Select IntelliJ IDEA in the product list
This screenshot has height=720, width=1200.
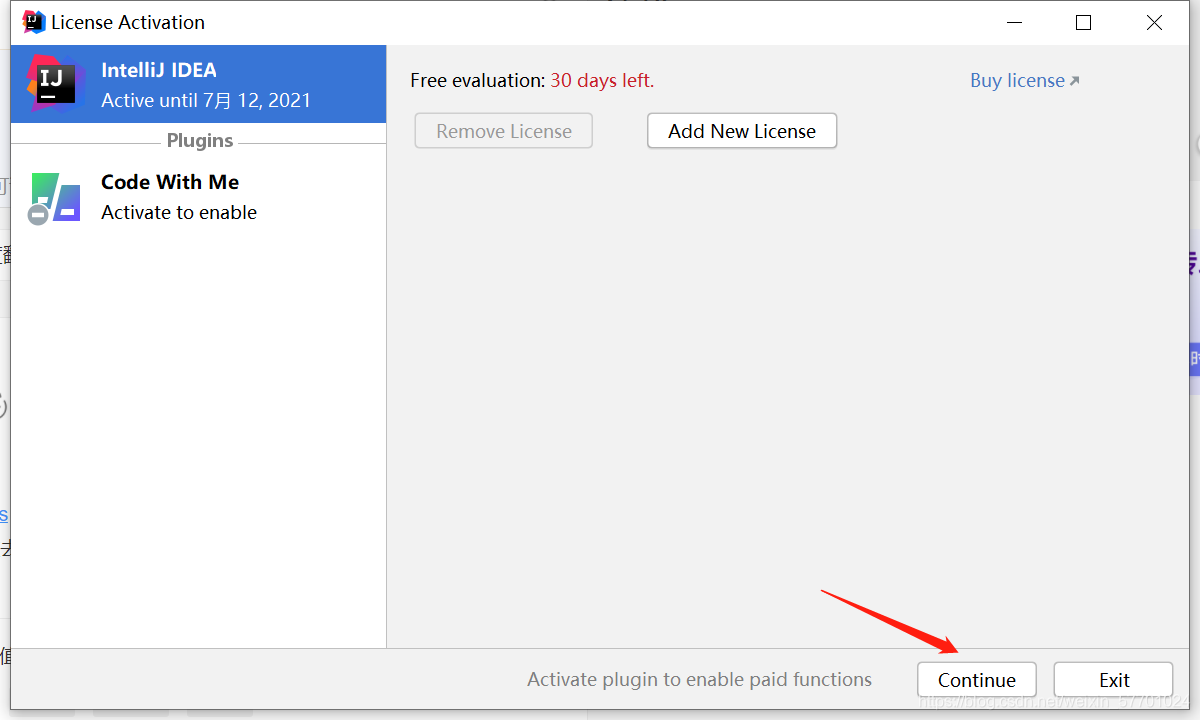point(198,84)
